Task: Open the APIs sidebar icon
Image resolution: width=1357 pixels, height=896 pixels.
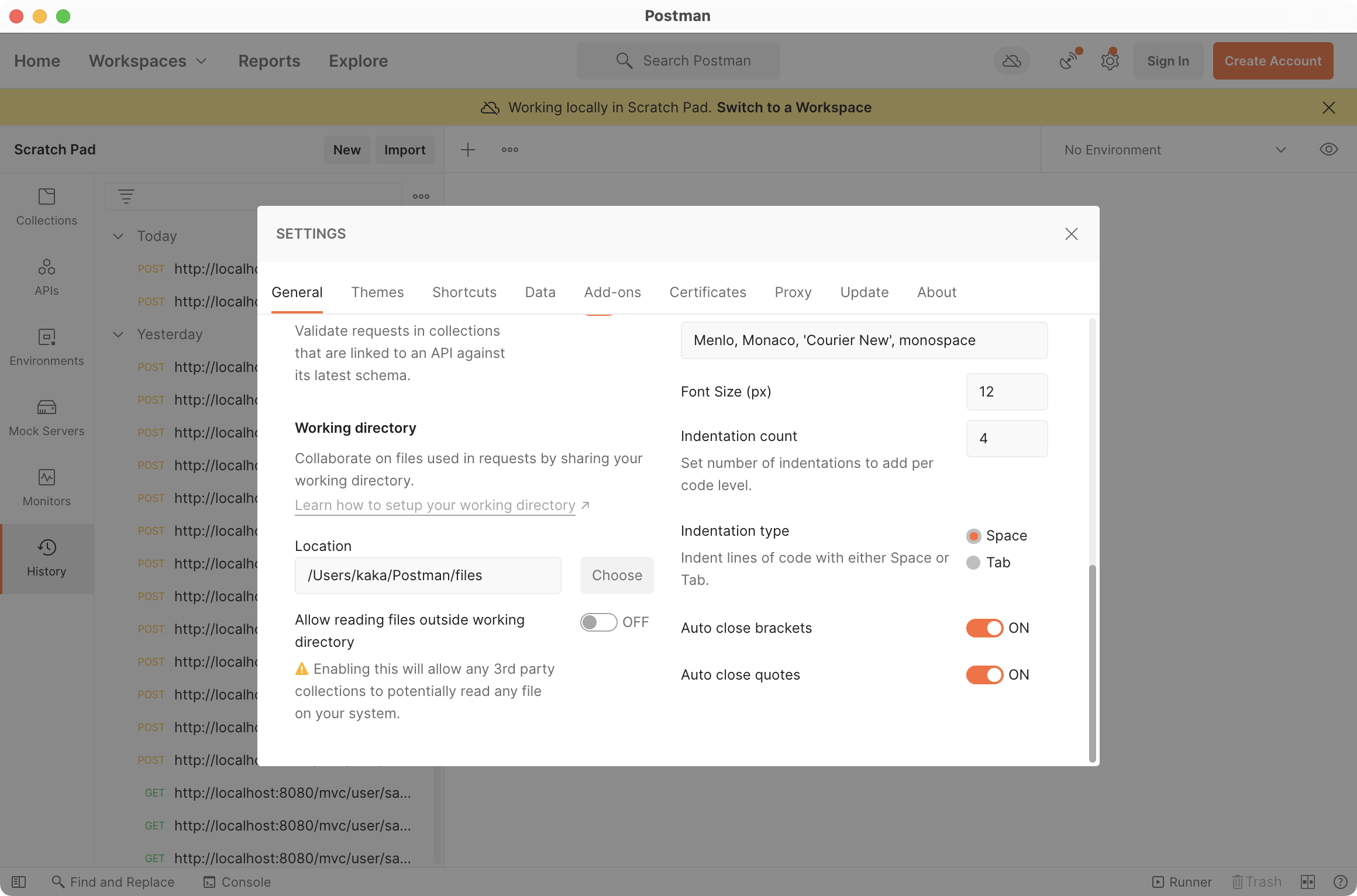Action: click(46, 276)
